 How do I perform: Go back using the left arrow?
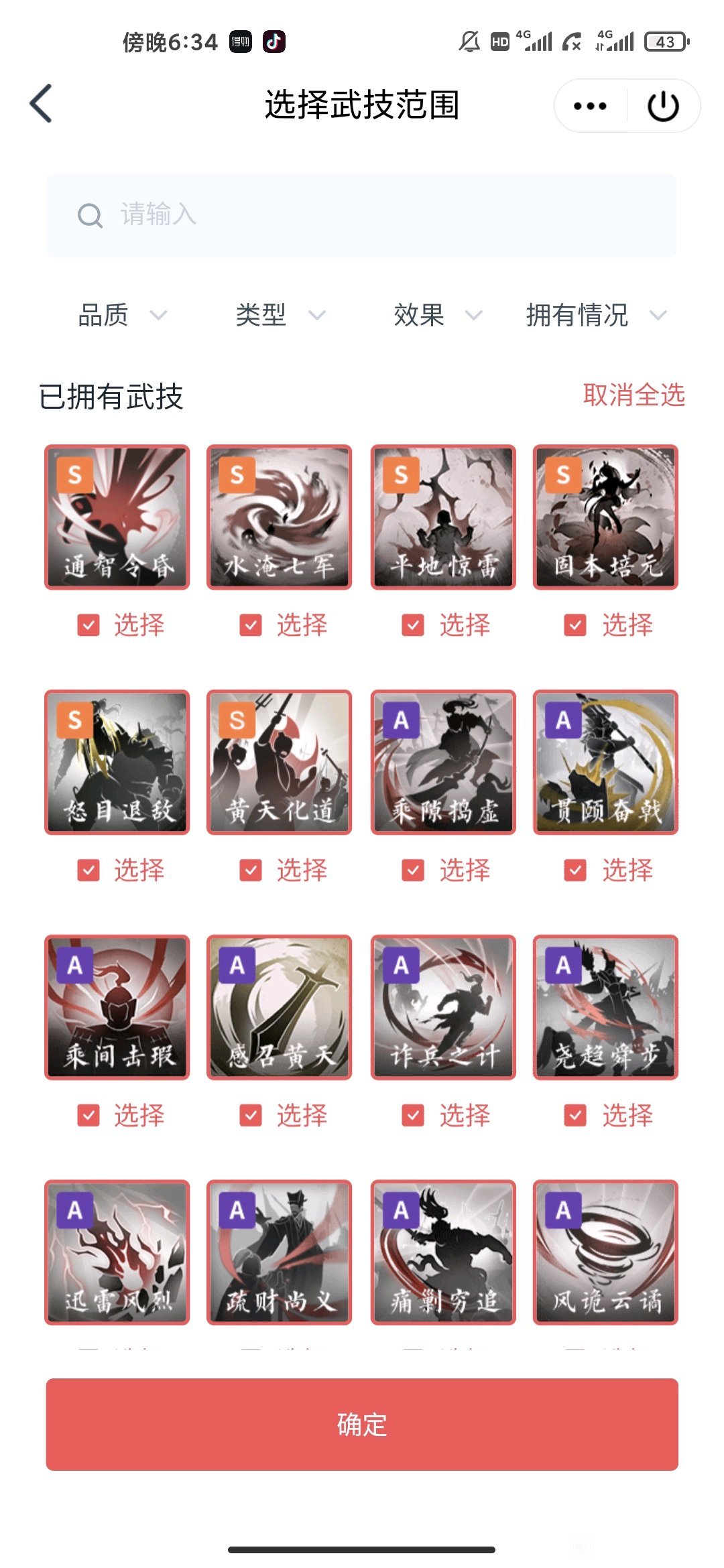[41, 104]
